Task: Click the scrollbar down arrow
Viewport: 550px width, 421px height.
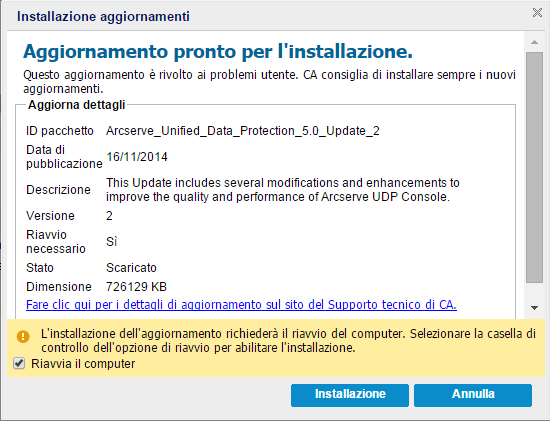Action: [x=534, y=308]
